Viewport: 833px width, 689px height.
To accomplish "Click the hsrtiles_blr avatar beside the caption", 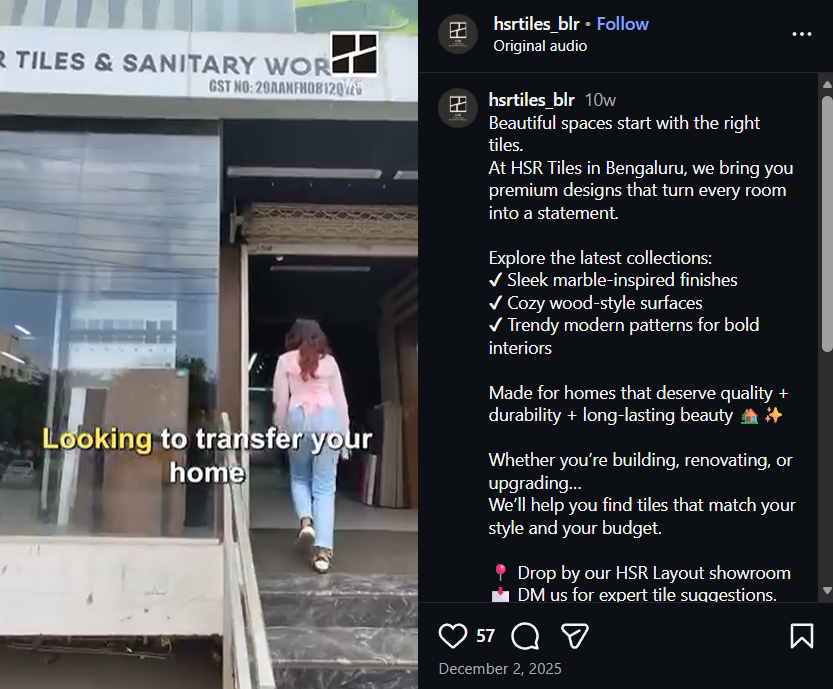I will 458,108.
